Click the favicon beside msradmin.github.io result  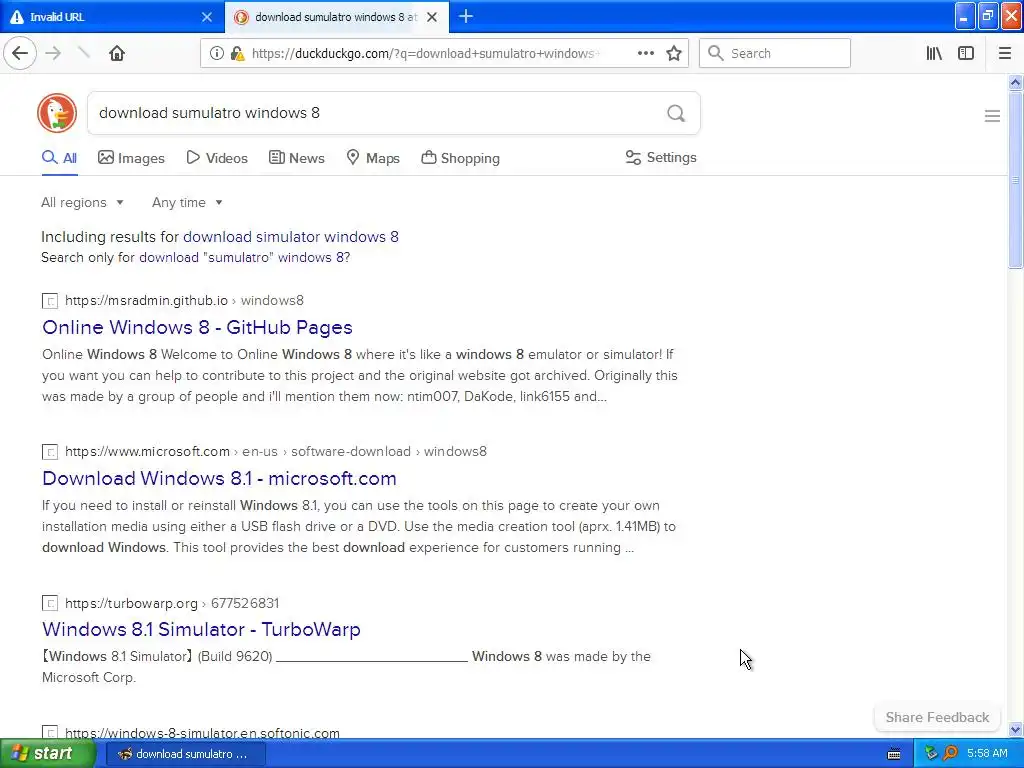pos(50,301)
